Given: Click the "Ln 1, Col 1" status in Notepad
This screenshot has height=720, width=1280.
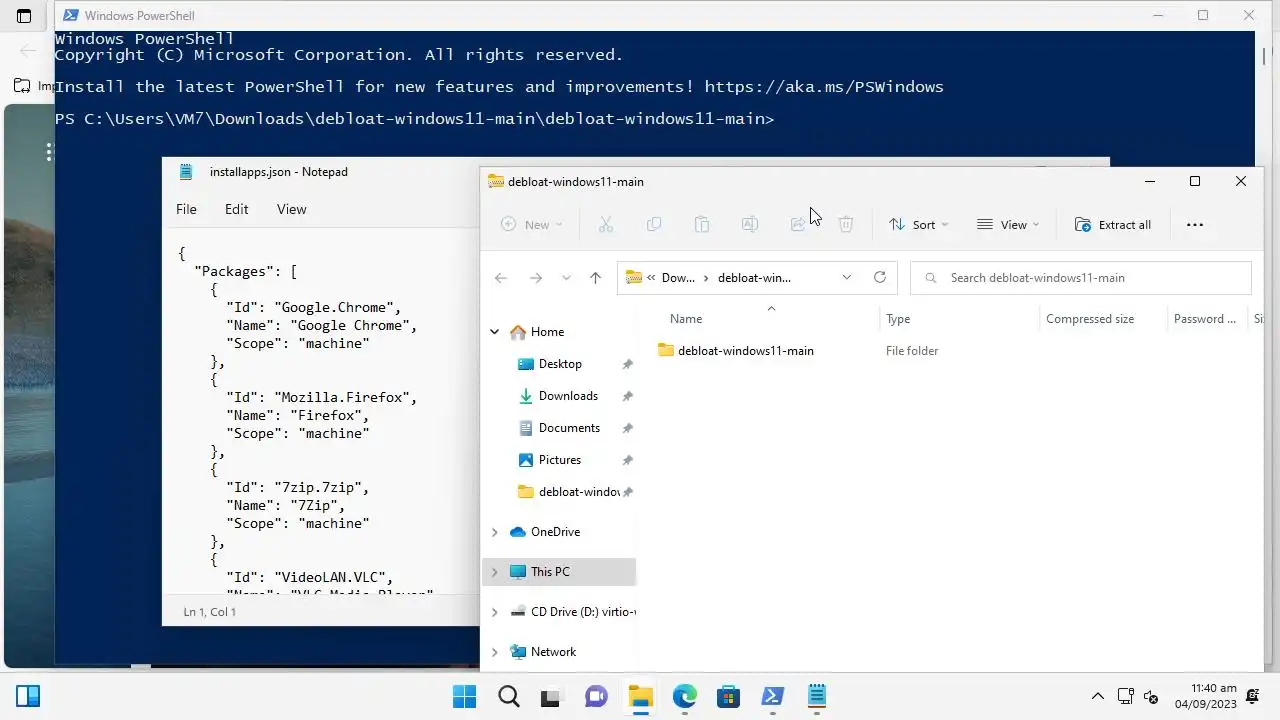Looking at the screenshot, I should (x=210, y=611).
